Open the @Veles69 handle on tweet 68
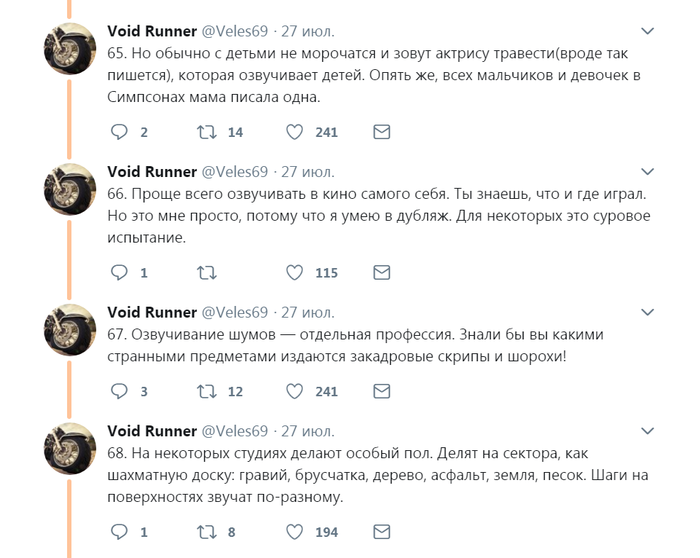The image size is (700, 558). coord(235,432)
